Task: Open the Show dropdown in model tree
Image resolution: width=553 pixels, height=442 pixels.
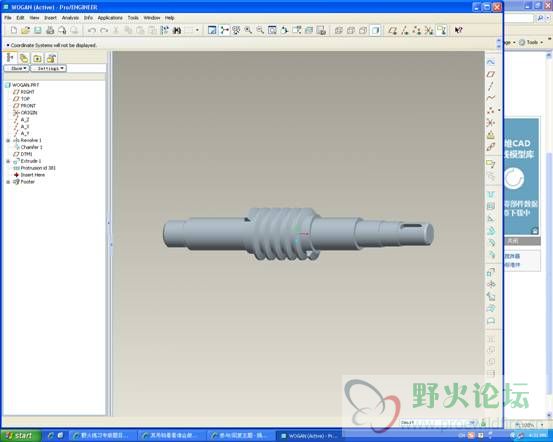Action: pyautogui.click(x=17, y=68)
